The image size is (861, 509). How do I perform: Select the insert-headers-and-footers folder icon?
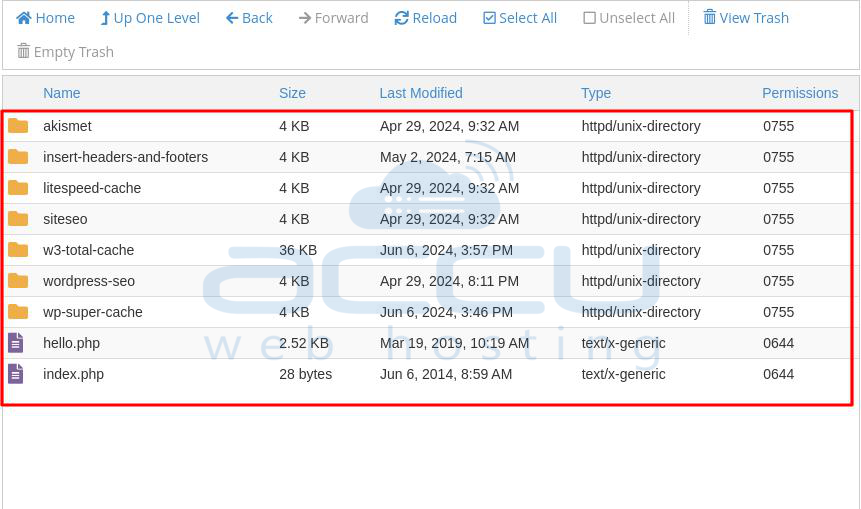18,157
